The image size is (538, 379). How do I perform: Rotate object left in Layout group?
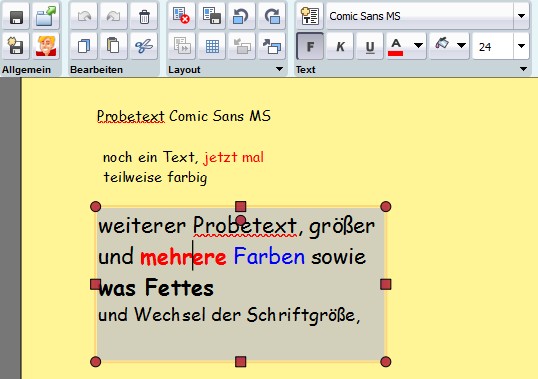pos(242,16)
